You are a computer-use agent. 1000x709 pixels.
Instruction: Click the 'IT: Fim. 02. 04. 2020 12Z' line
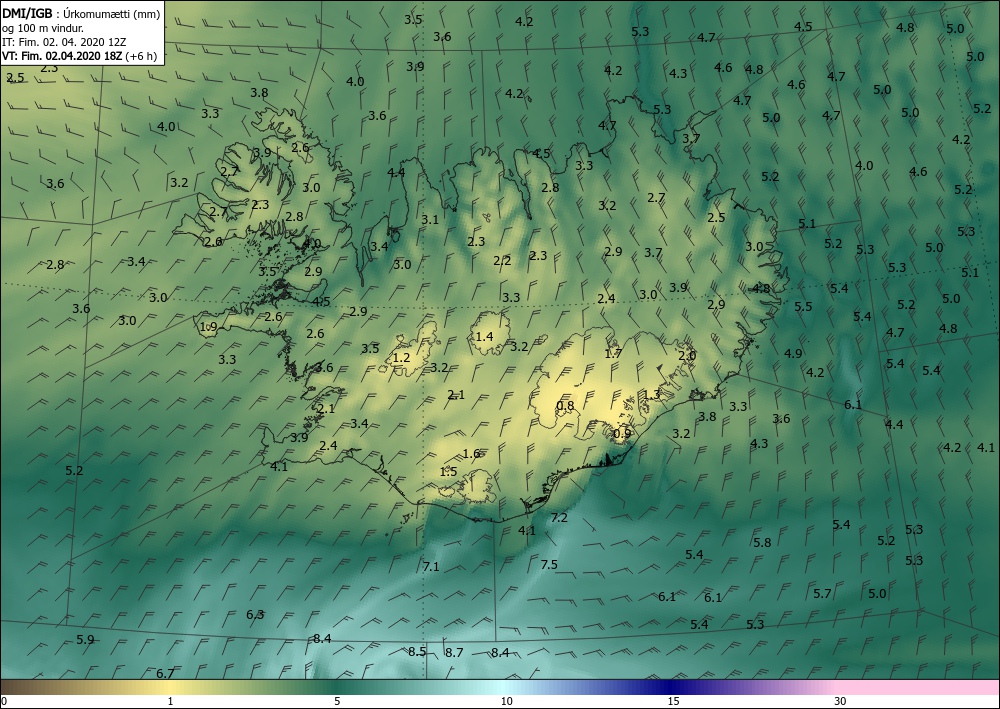click(64, 42)
